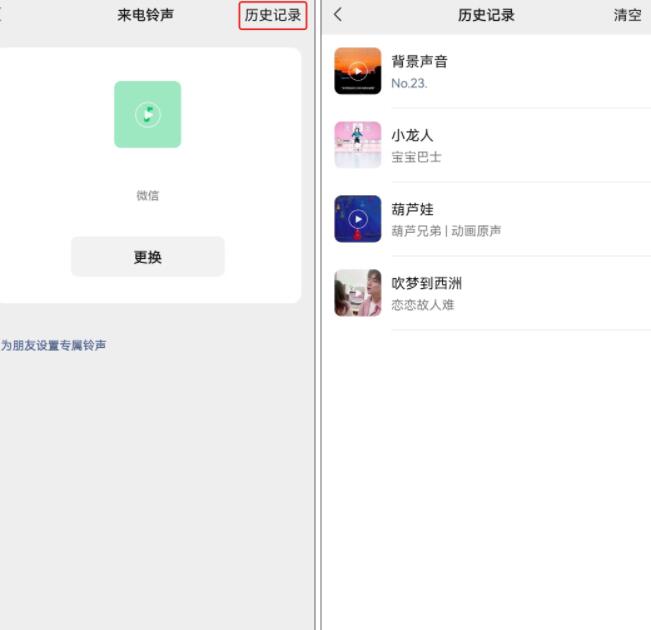Click the No.23. subtitle

[409, 83]
